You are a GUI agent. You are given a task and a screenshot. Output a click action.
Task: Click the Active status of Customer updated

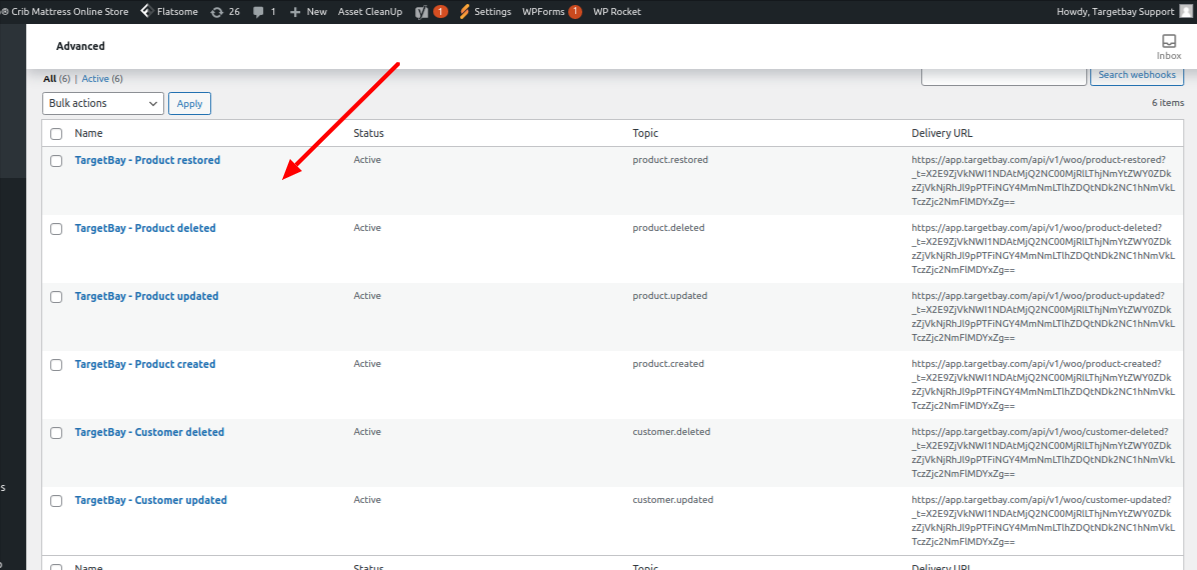tap(367, 500)
